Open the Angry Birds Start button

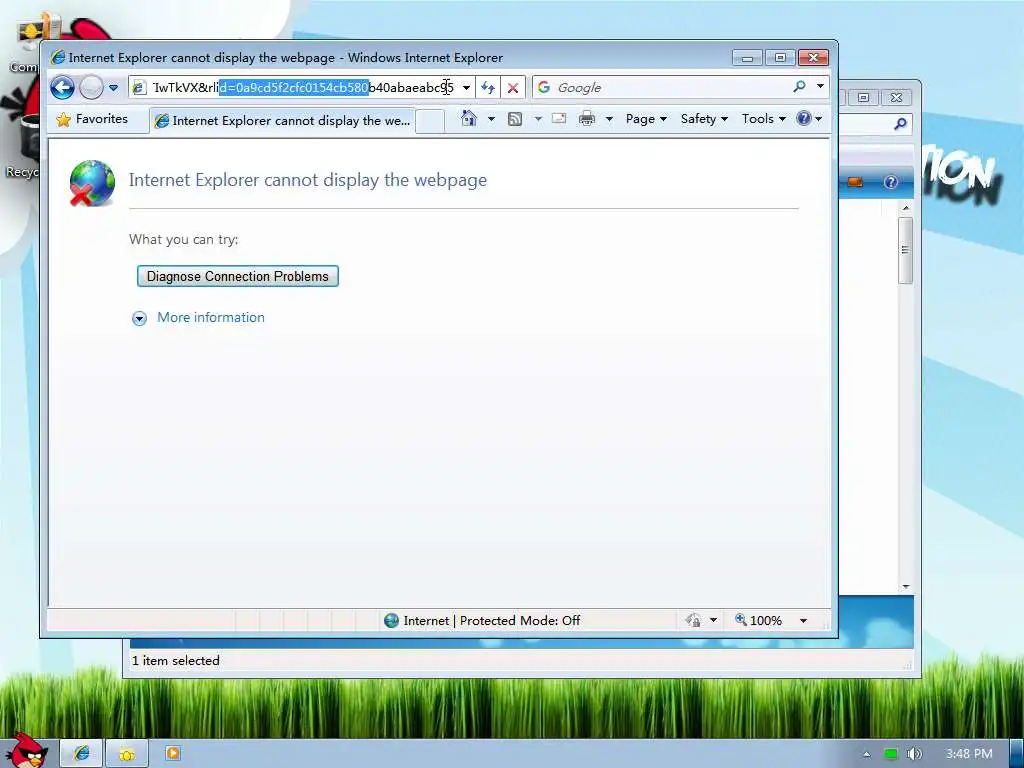point(26,750)
